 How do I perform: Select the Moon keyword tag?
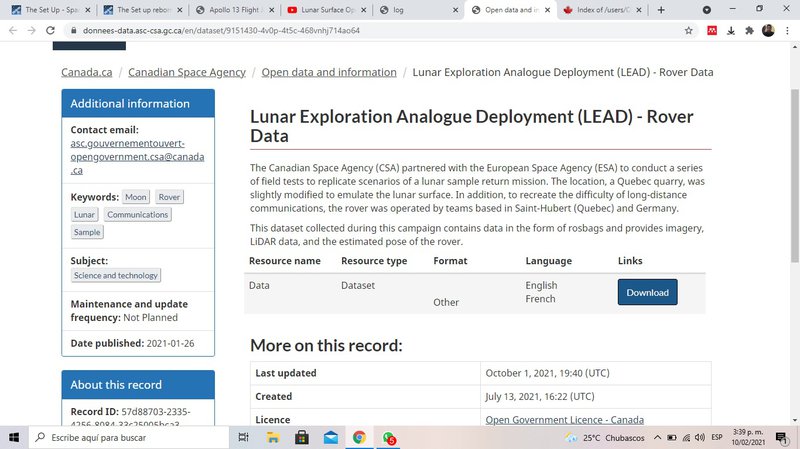tap(136, 197)
